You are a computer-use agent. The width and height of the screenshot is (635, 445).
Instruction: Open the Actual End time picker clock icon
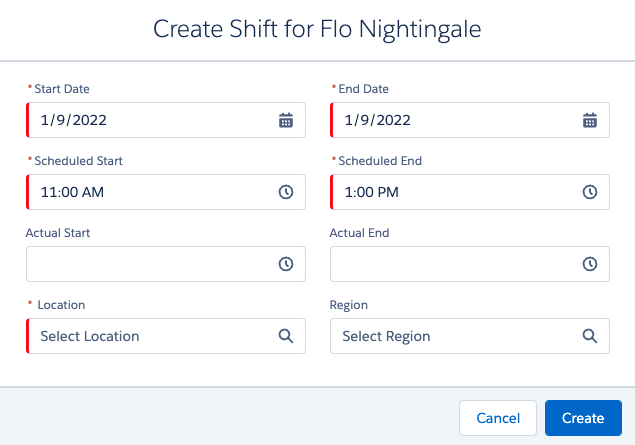(x=590, y=264)
